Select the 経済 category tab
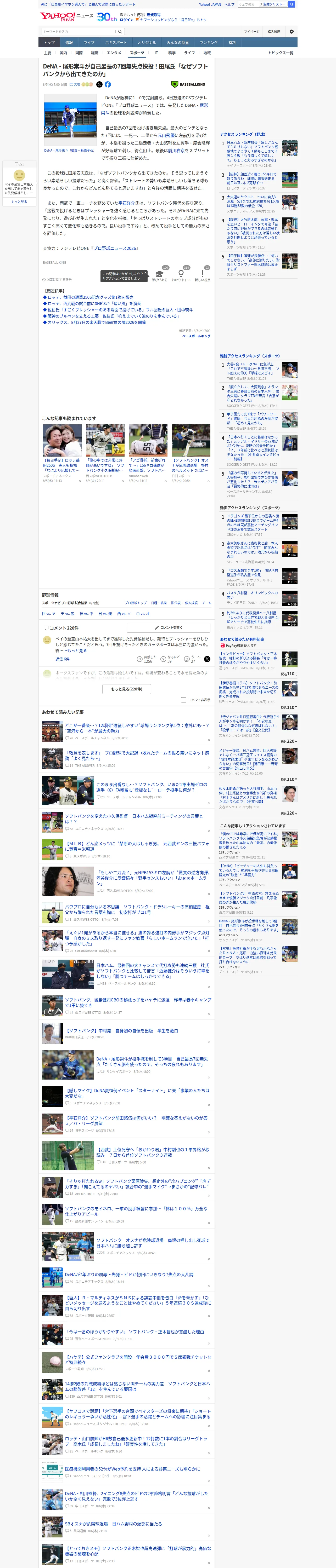Image resolution: width=336 pixels, height=1568 pixels. click(x=94, y=53)
